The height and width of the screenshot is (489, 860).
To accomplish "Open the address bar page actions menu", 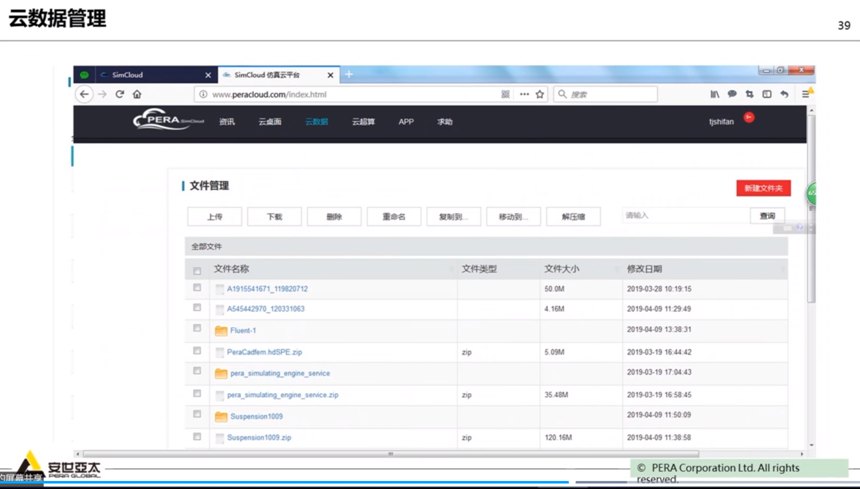I will point(524,94).
